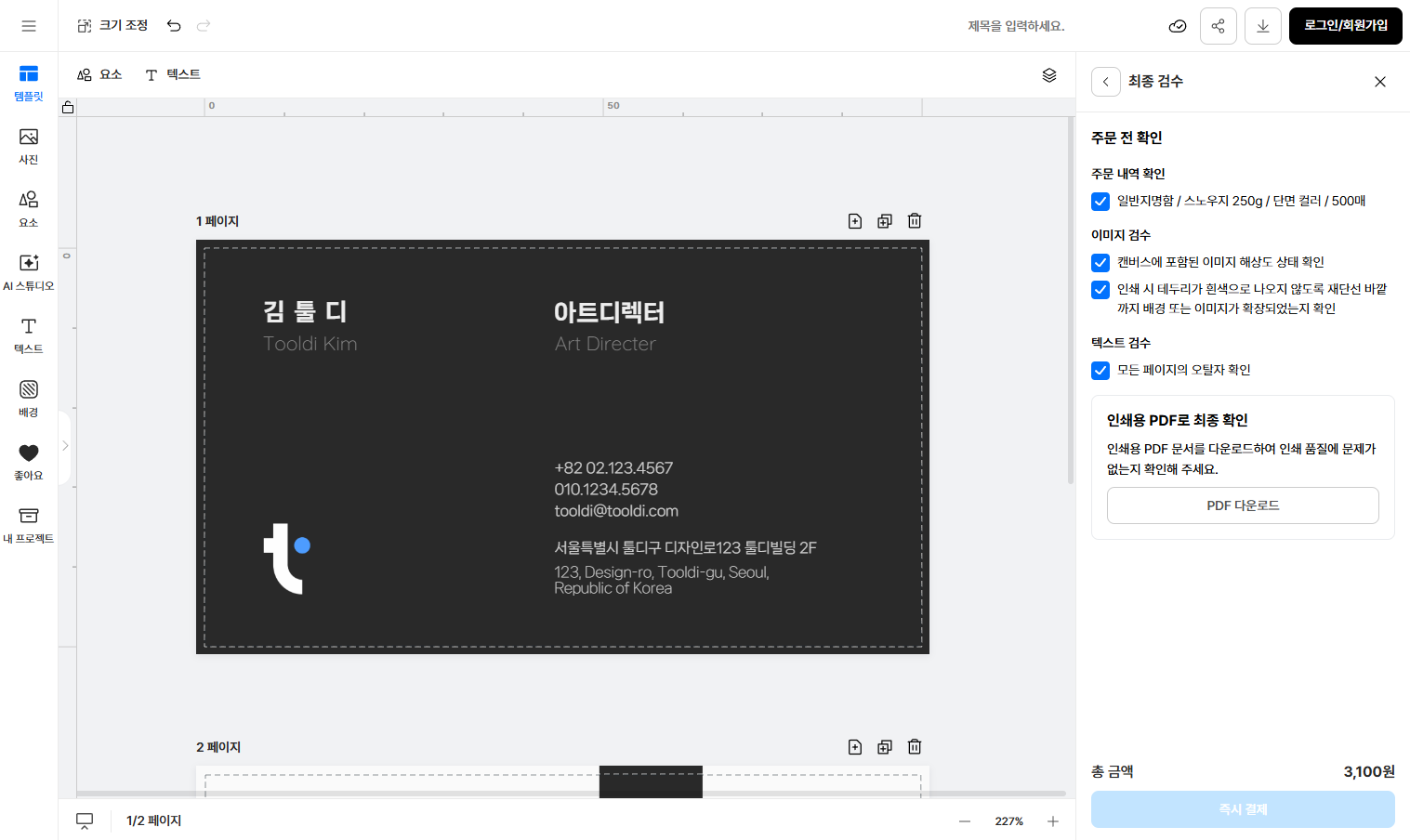Toggle the image resolution check checkbox
Image resolution: width=1410 pixels, height=840 pixels.
[x=1100, y=263]
